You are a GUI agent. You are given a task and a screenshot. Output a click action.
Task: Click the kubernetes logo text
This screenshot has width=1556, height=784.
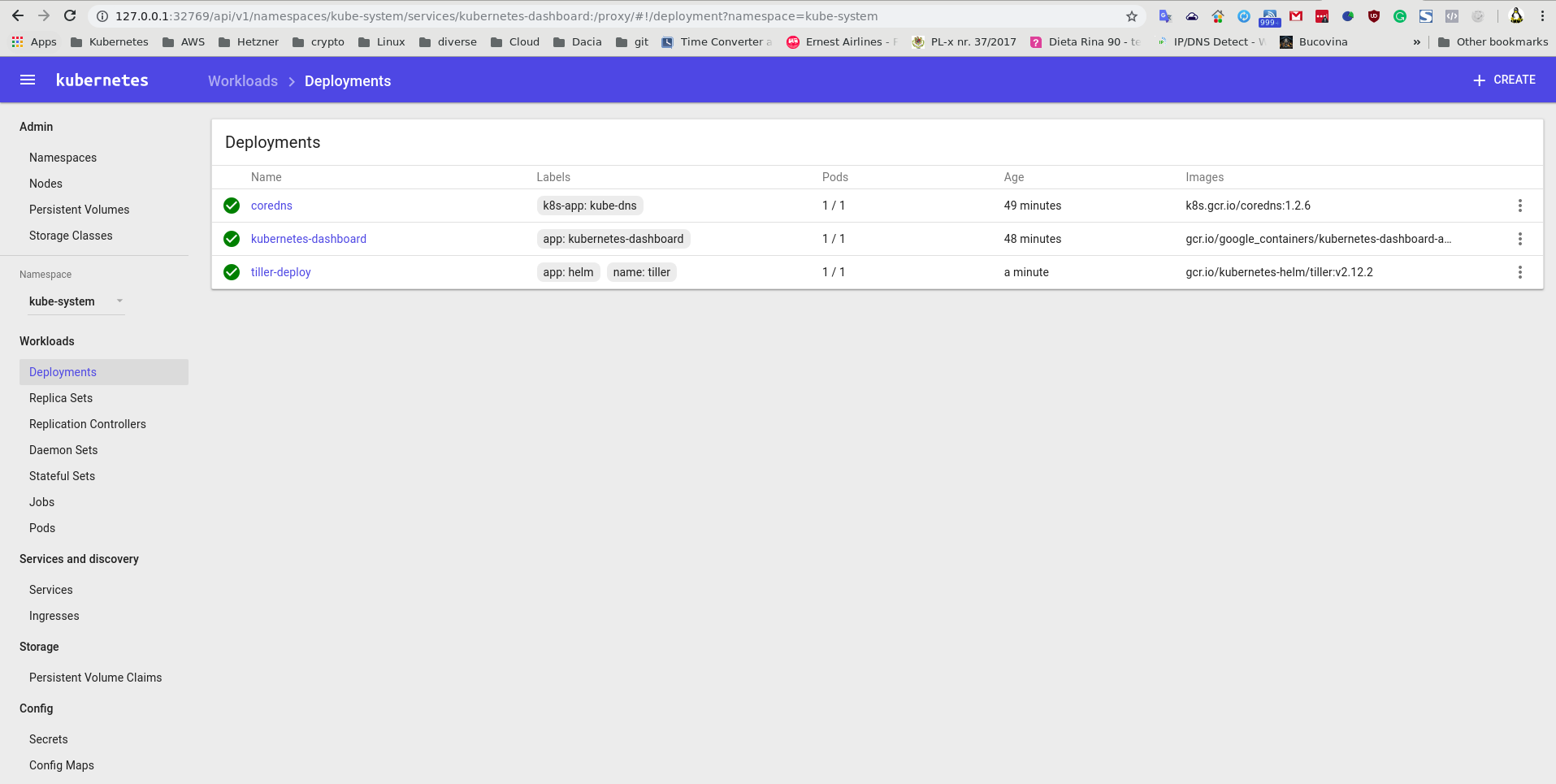click(x=102, y=80)
